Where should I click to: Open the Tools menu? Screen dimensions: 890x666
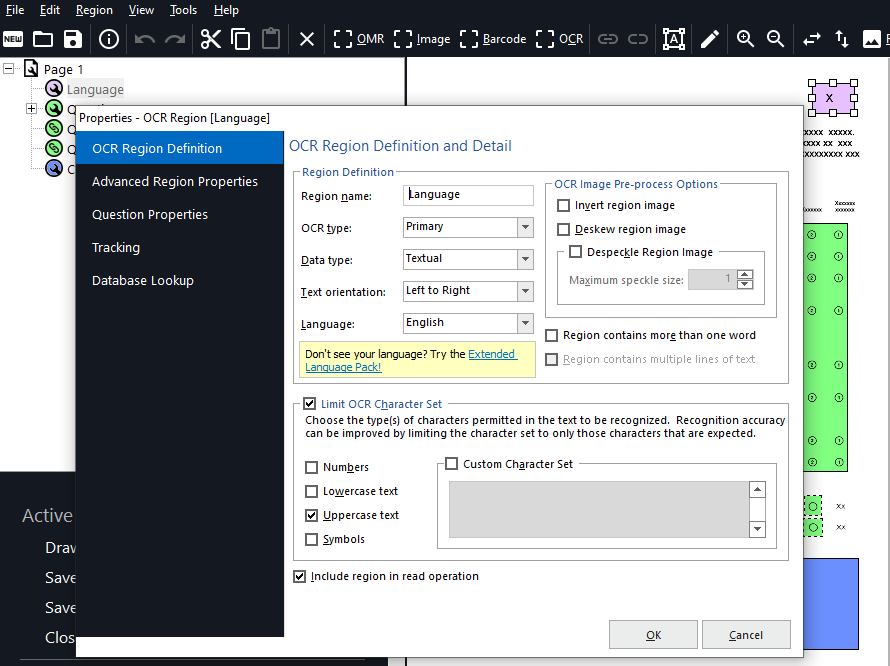(183, 10)
